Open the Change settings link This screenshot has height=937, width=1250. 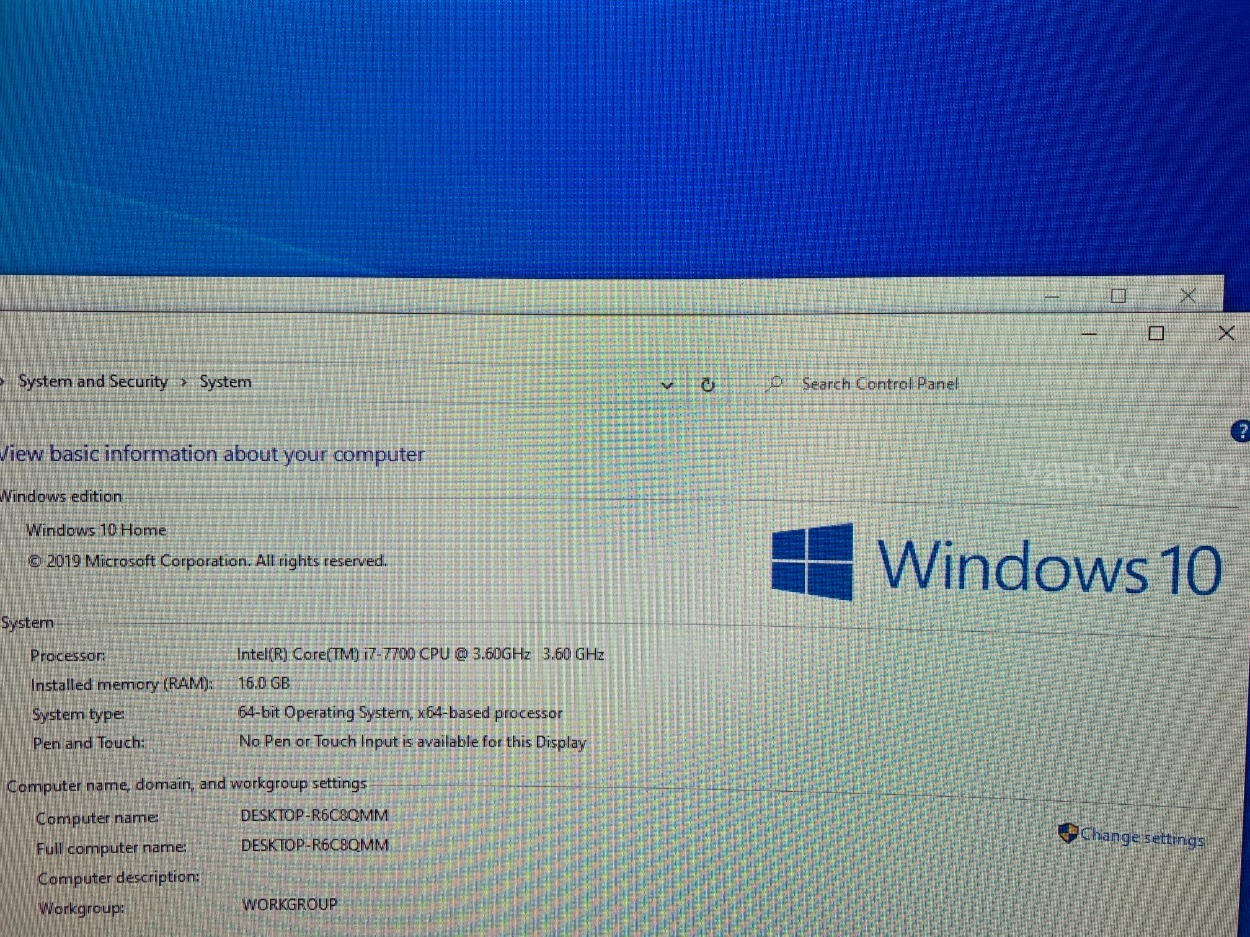tap(1142, 837)
